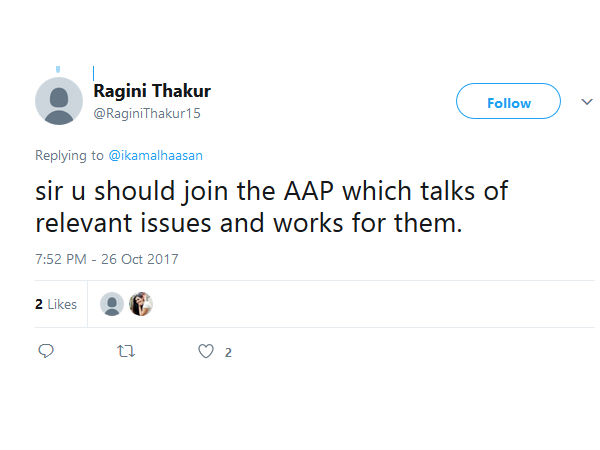The image size is (600, 450).
Task: Click the "Replying to" label
Action: [68, 155]
